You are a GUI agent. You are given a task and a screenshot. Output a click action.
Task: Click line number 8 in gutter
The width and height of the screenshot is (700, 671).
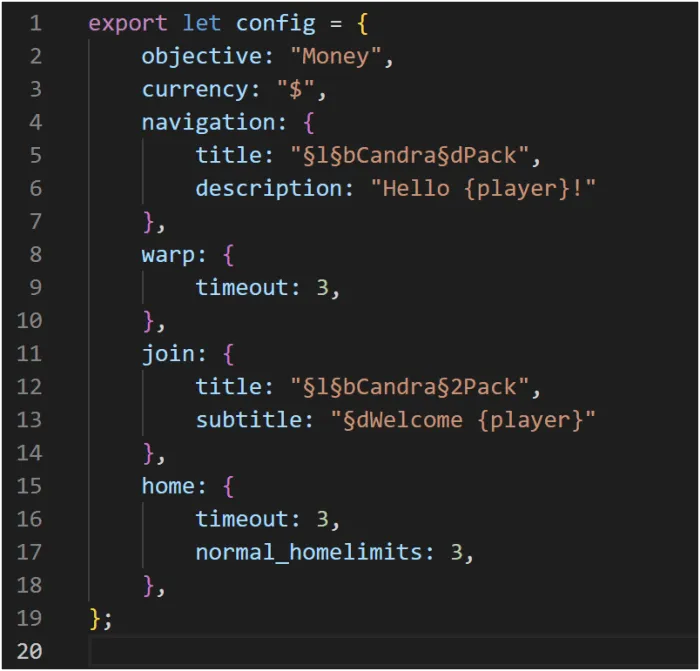[35, 254]
